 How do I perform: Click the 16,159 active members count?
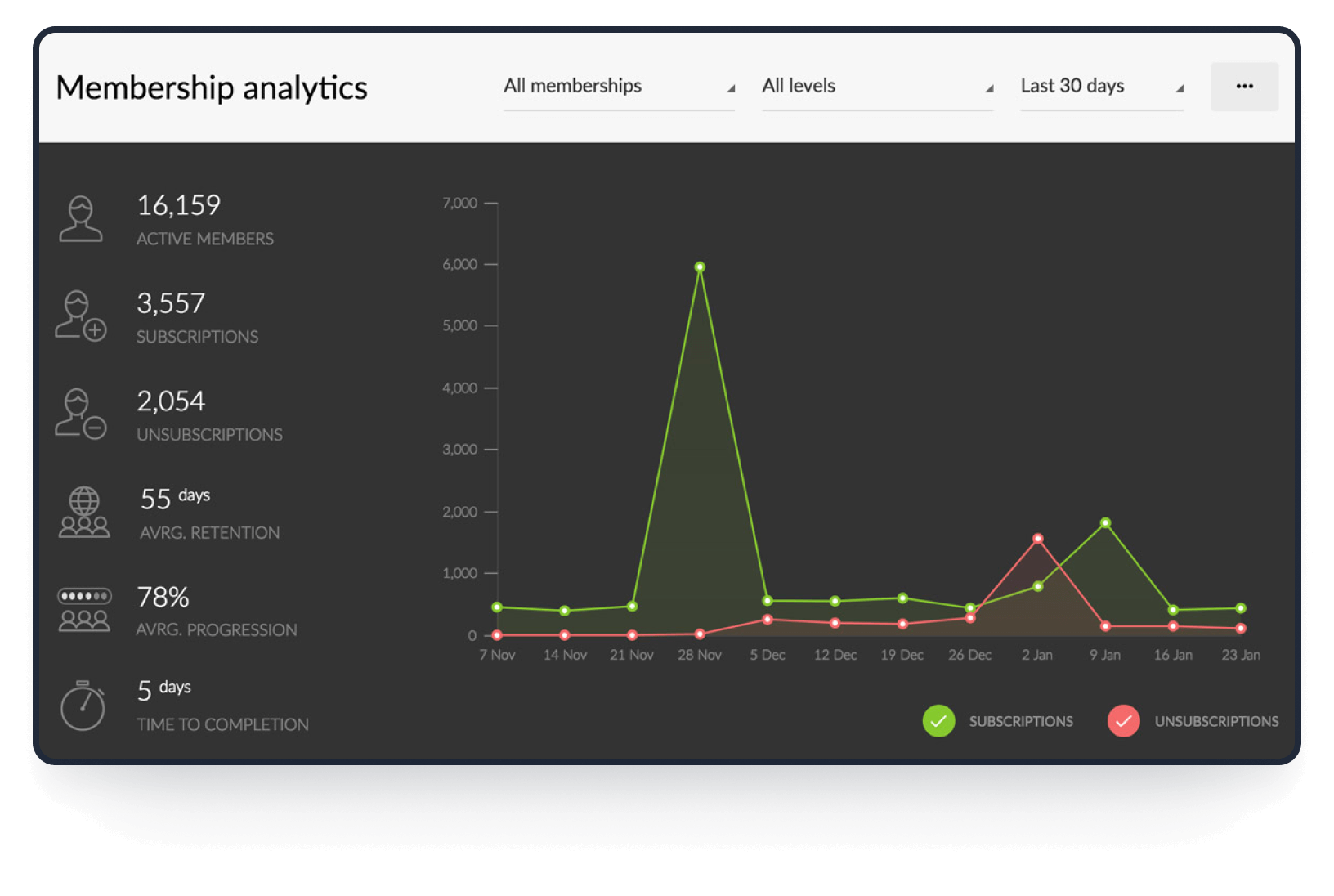(179, 205)
